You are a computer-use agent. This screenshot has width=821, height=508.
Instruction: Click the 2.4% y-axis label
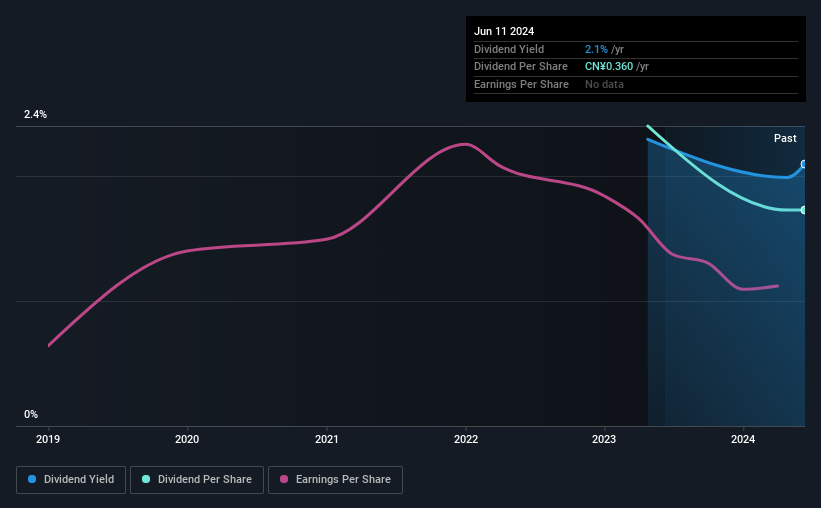pyautogui.click(x=35, y=114)
